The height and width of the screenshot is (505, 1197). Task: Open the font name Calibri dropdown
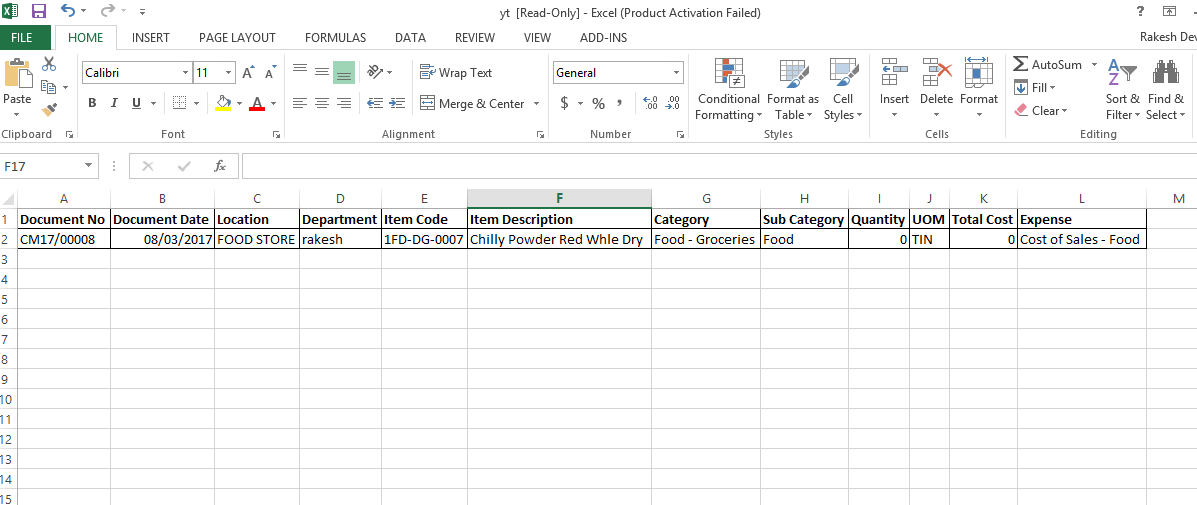[x=185, y=73]
